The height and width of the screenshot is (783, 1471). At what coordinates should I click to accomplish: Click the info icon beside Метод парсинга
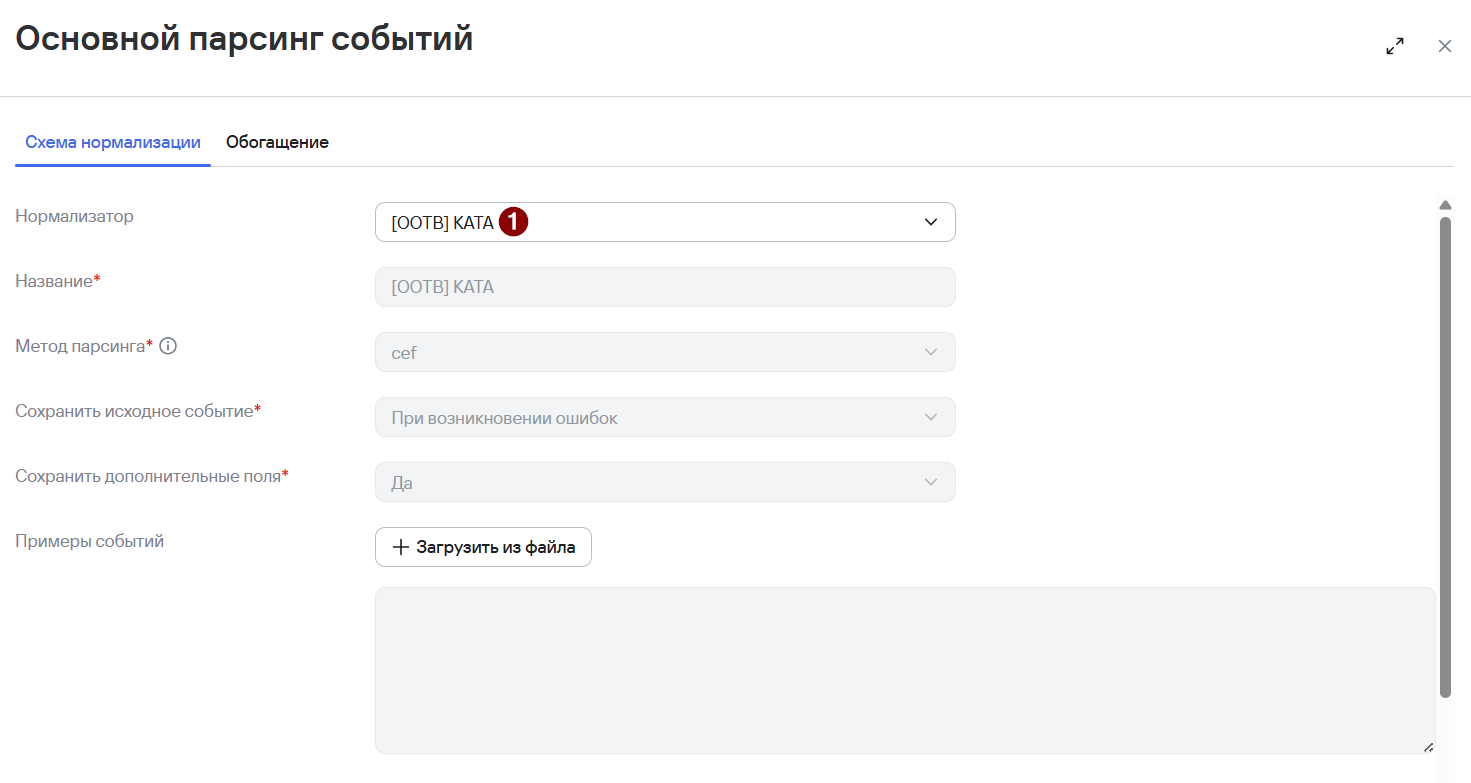[168, 346]
